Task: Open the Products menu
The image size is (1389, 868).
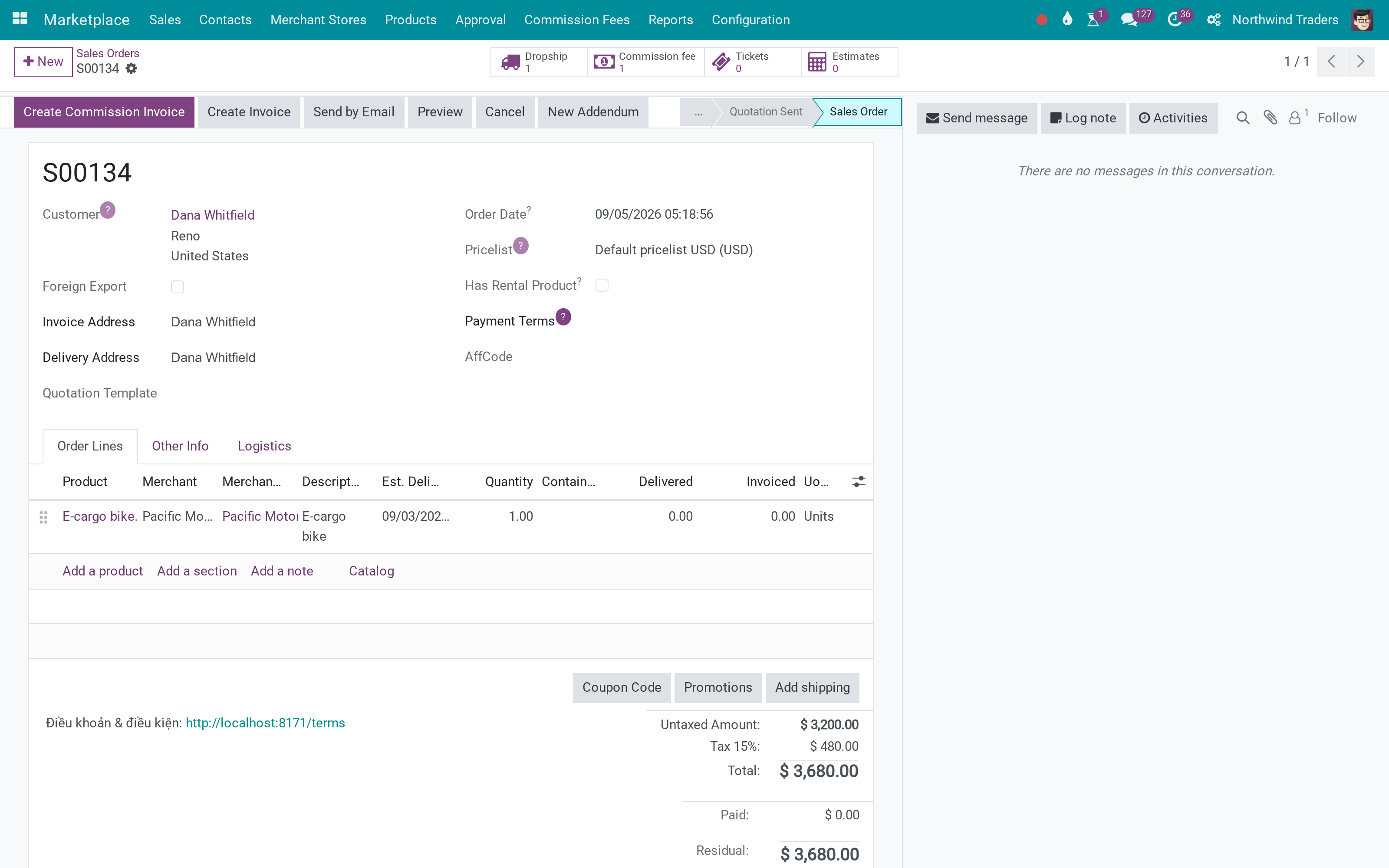Action: click(x=410, y=20)
